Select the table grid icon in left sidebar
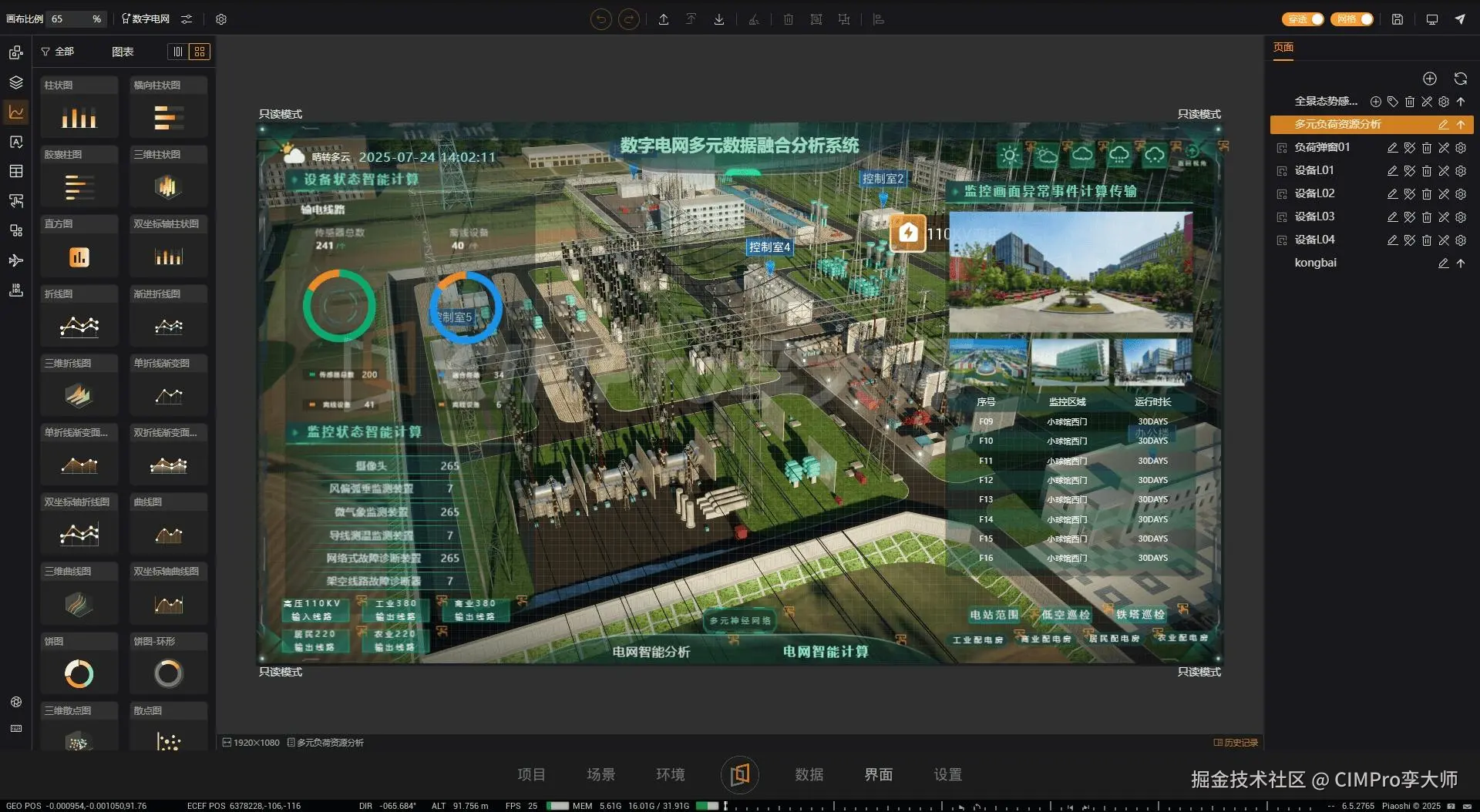Image resolution: width=1480 pixels, height=812 pixels. (16, 171)
